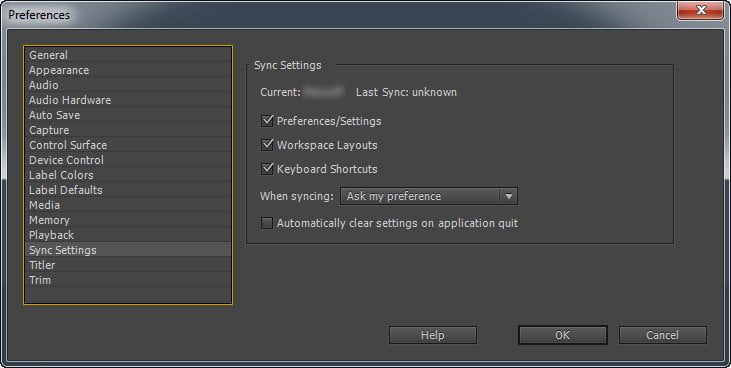Open the When syncing dropdown arrow

coord(509,196)
